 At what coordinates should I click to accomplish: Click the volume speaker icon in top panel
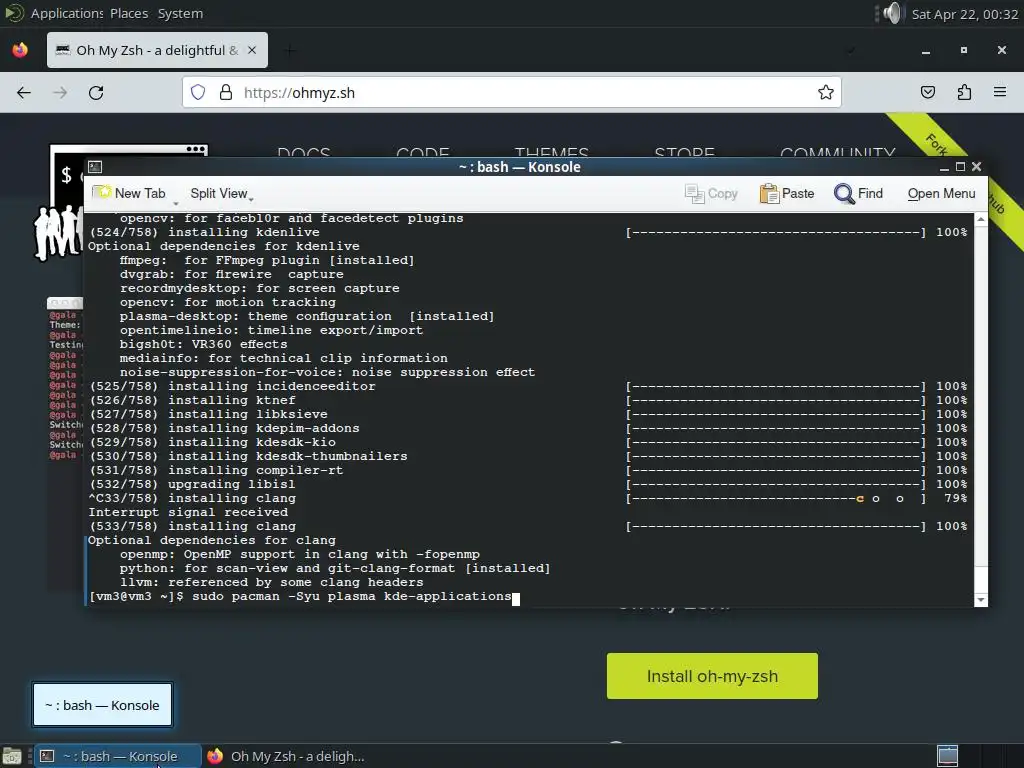tap(892, 14)
